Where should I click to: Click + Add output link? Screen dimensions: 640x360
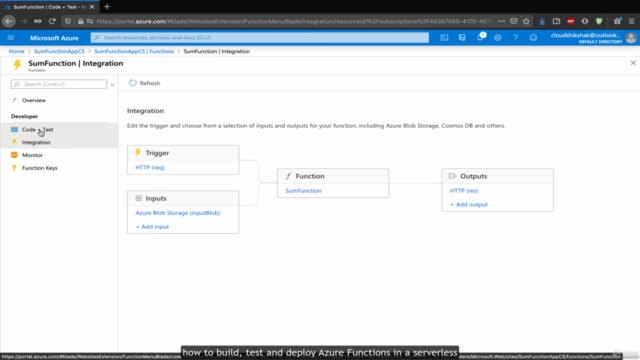pos(469,204)
